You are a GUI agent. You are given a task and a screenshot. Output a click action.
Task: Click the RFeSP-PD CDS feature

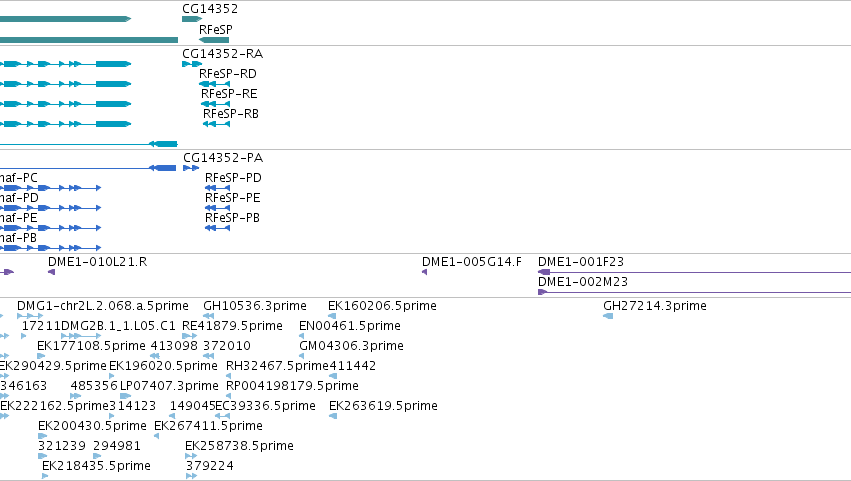[x=217, y=188]
